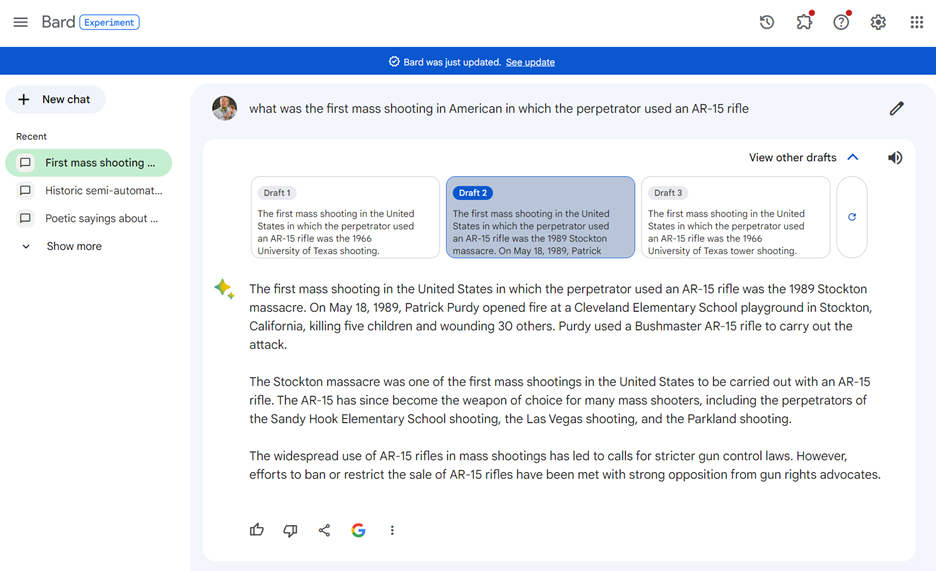Give the response a thumbs down
Image resolution: width=936 pixels, height=571 pixels.
(290, 530)
